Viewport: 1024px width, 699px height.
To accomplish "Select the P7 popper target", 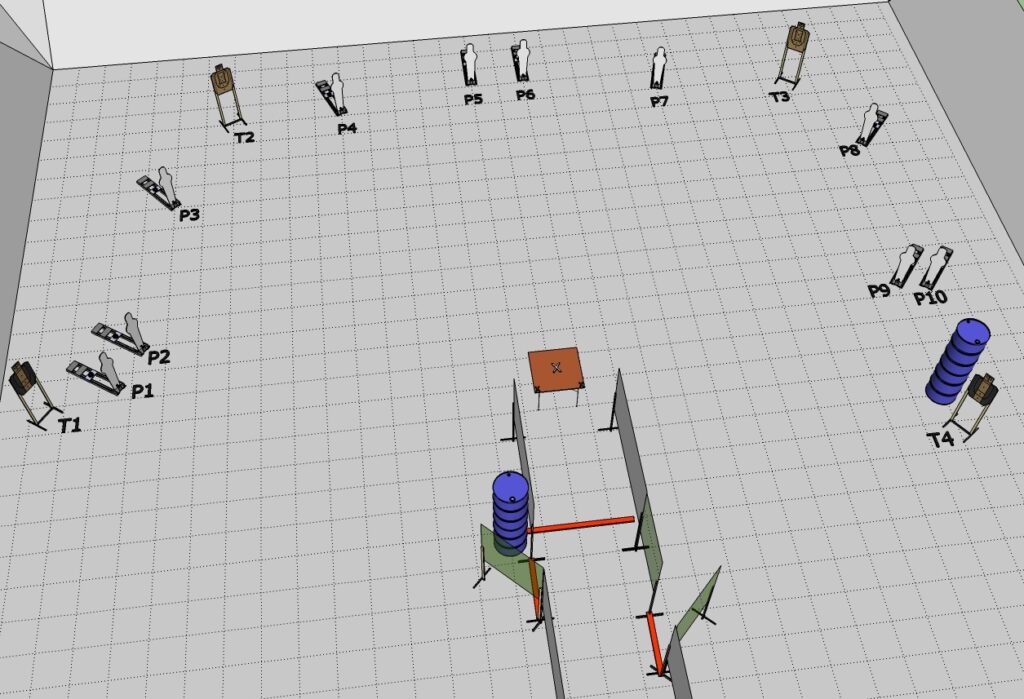I will click(x=659, y=68).
